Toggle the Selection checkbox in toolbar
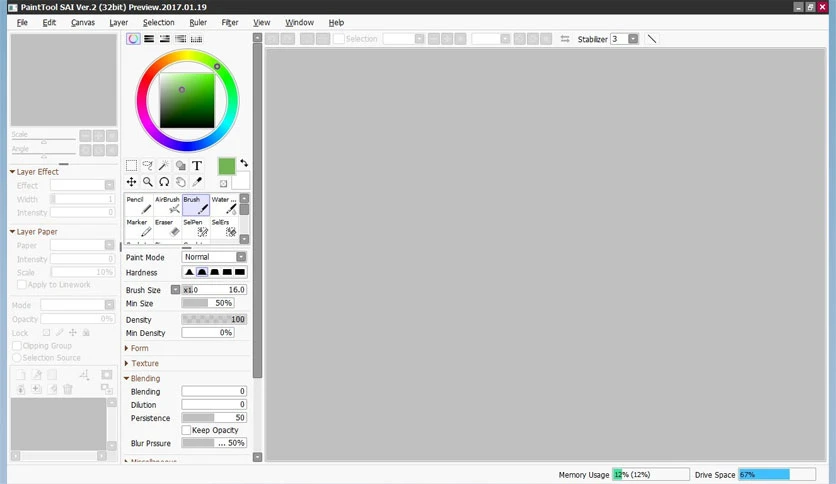The image size is (836, 484). [339, 39]
